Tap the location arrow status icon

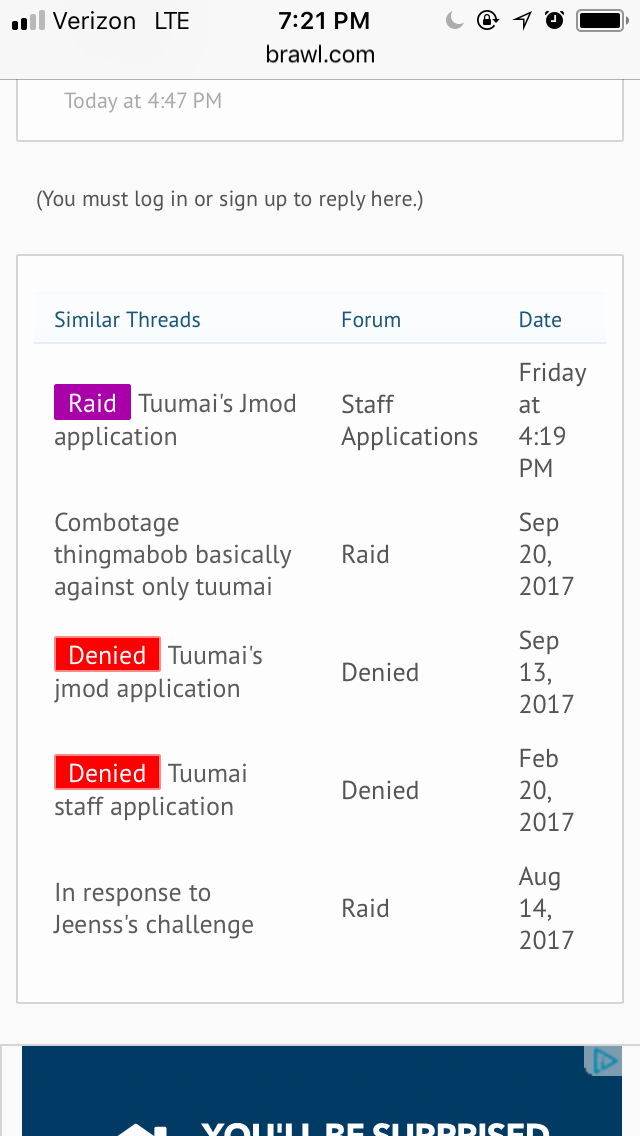click(x=522, y=20)
